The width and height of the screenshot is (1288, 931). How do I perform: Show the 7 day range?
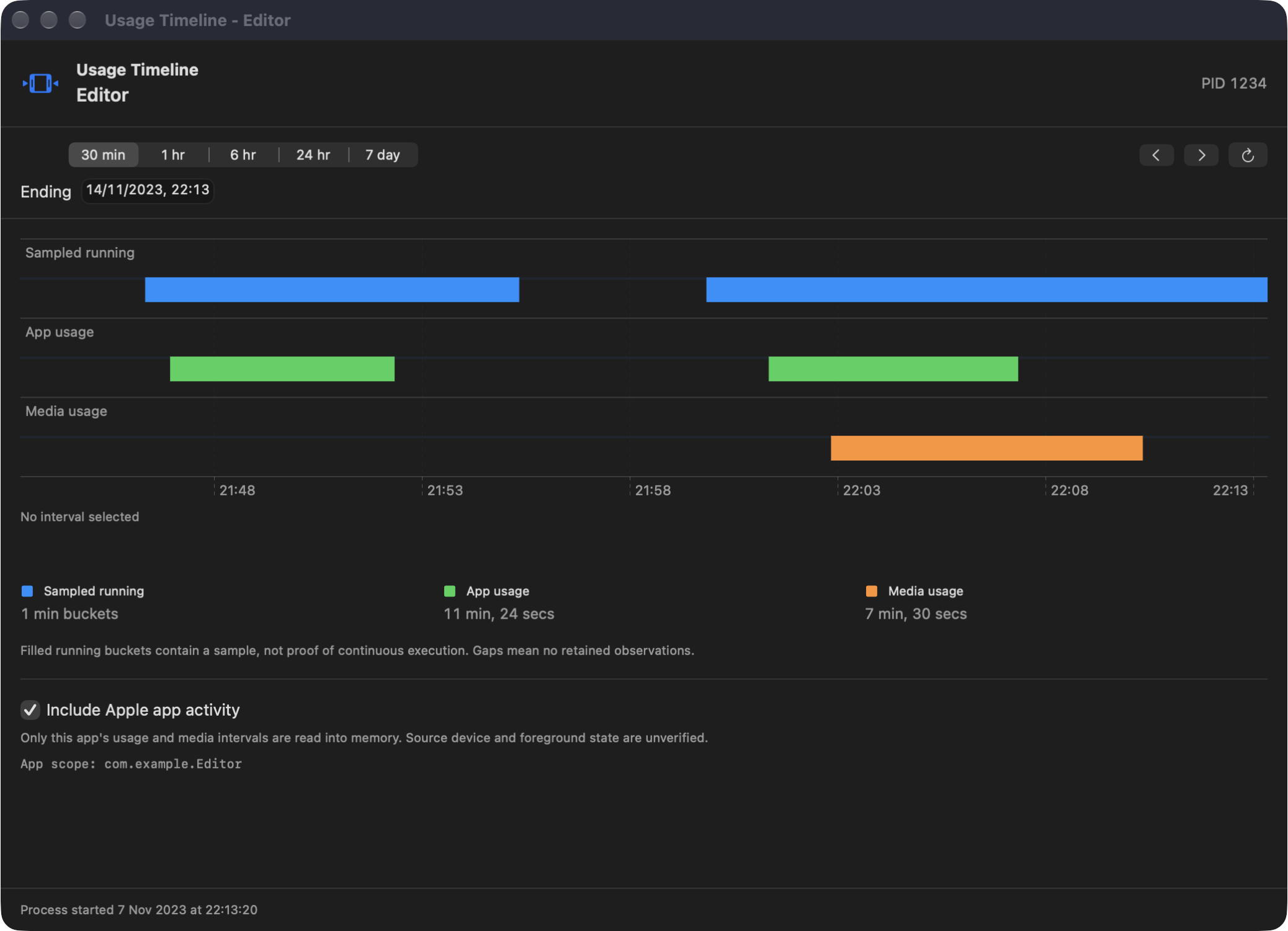(383, 155)
